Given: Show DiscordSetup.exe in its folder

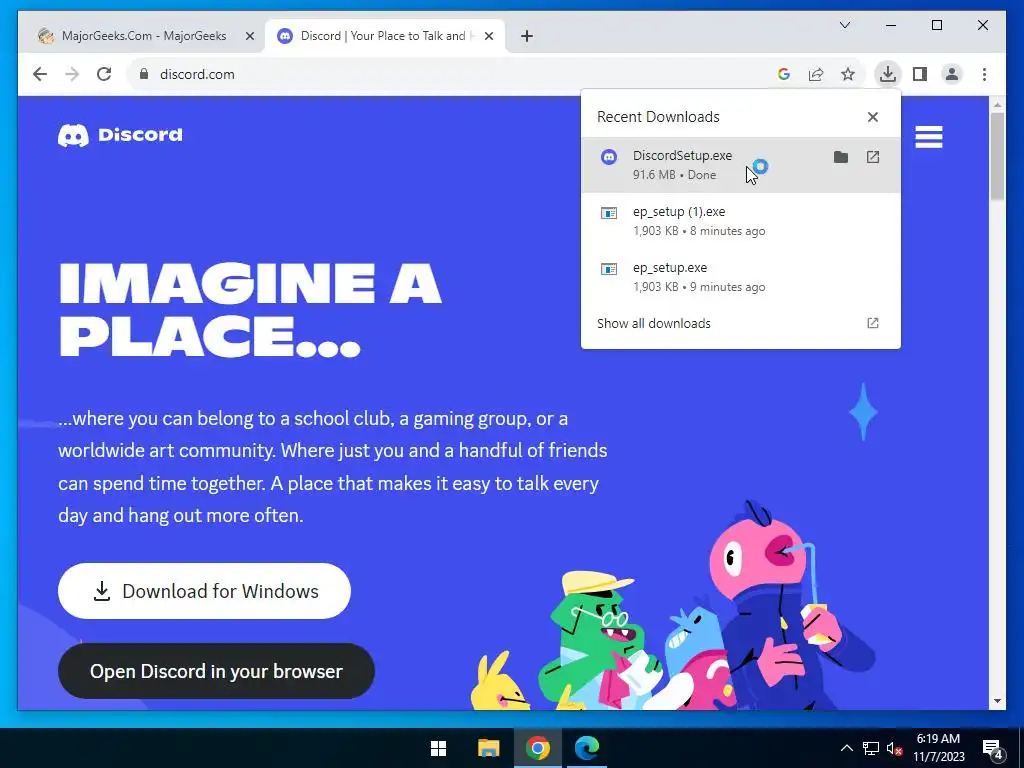Looking at the screenshot, I should (x=841, y=157).
